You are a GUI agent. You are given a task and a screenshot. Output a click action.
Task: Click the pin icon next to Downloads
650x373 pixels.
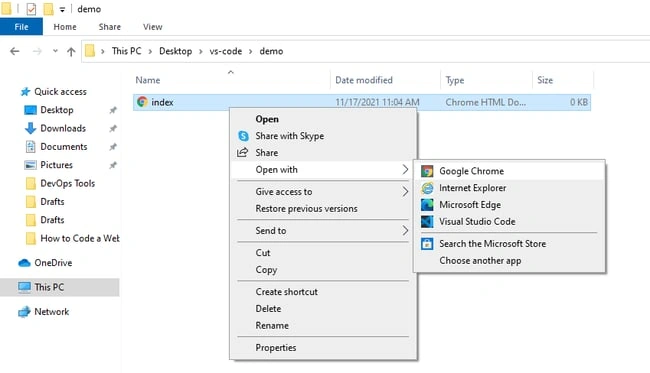coord(113,128)
